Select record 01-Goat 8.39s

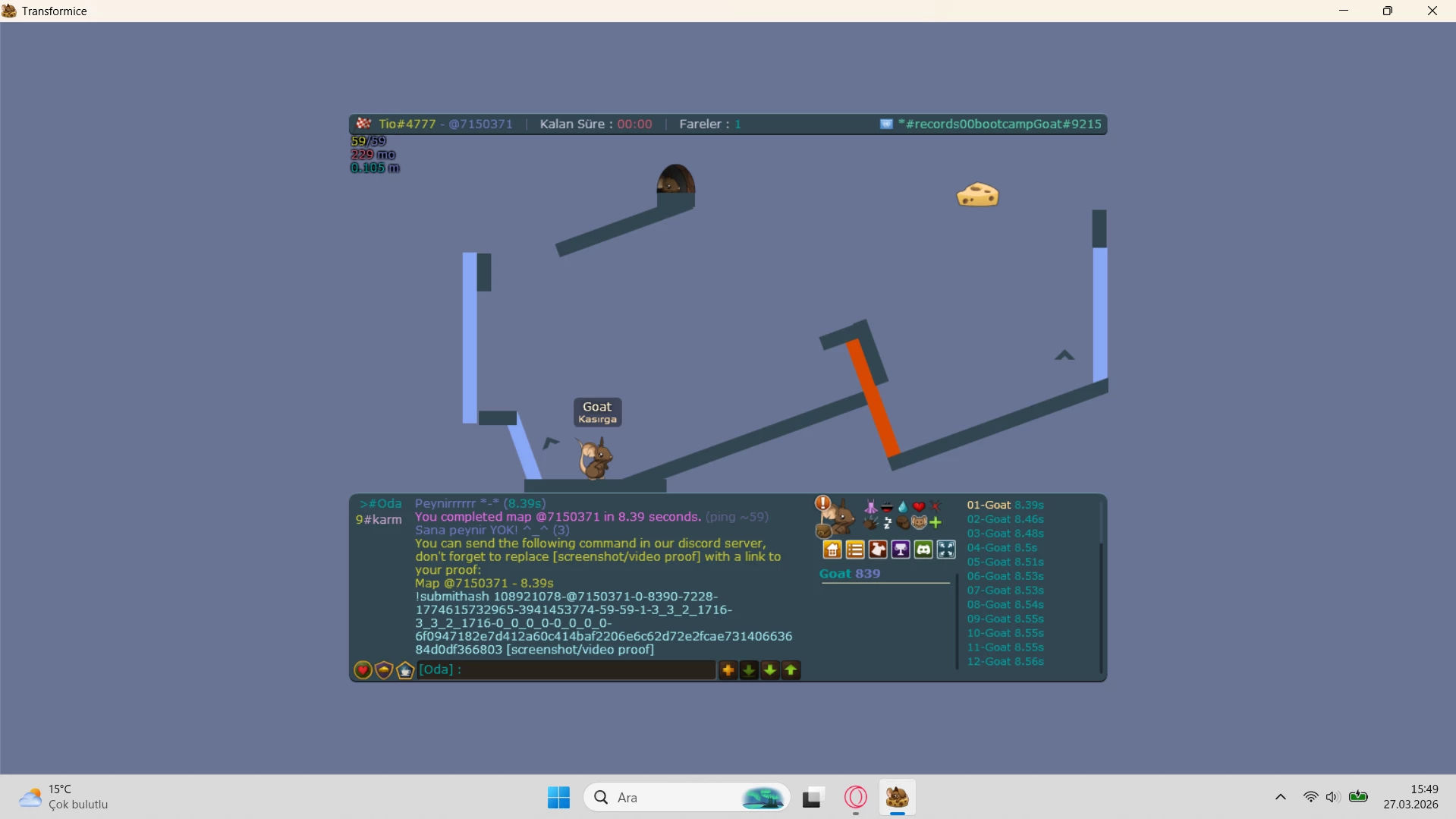(1005, 506)
